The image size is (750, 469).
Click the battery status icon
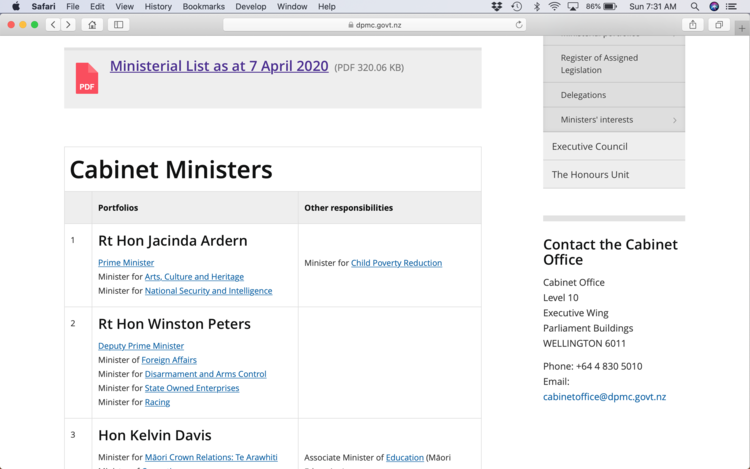(610, 6)
